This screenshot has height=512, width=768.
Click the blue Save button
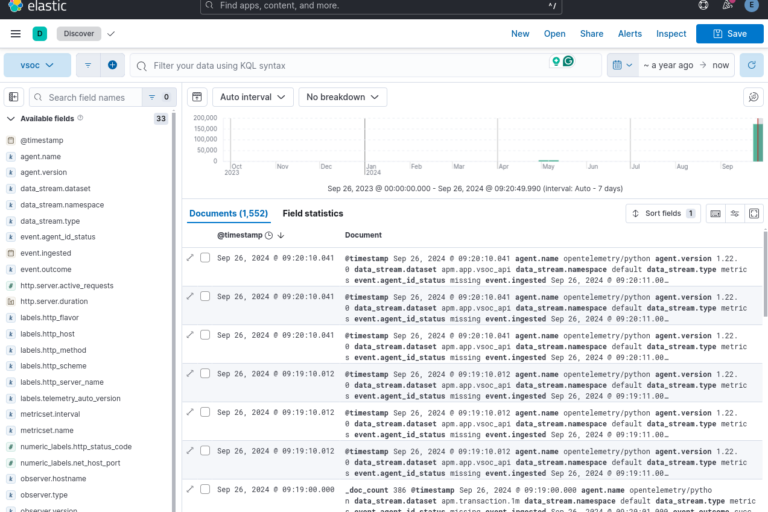[x=730, y=34]
